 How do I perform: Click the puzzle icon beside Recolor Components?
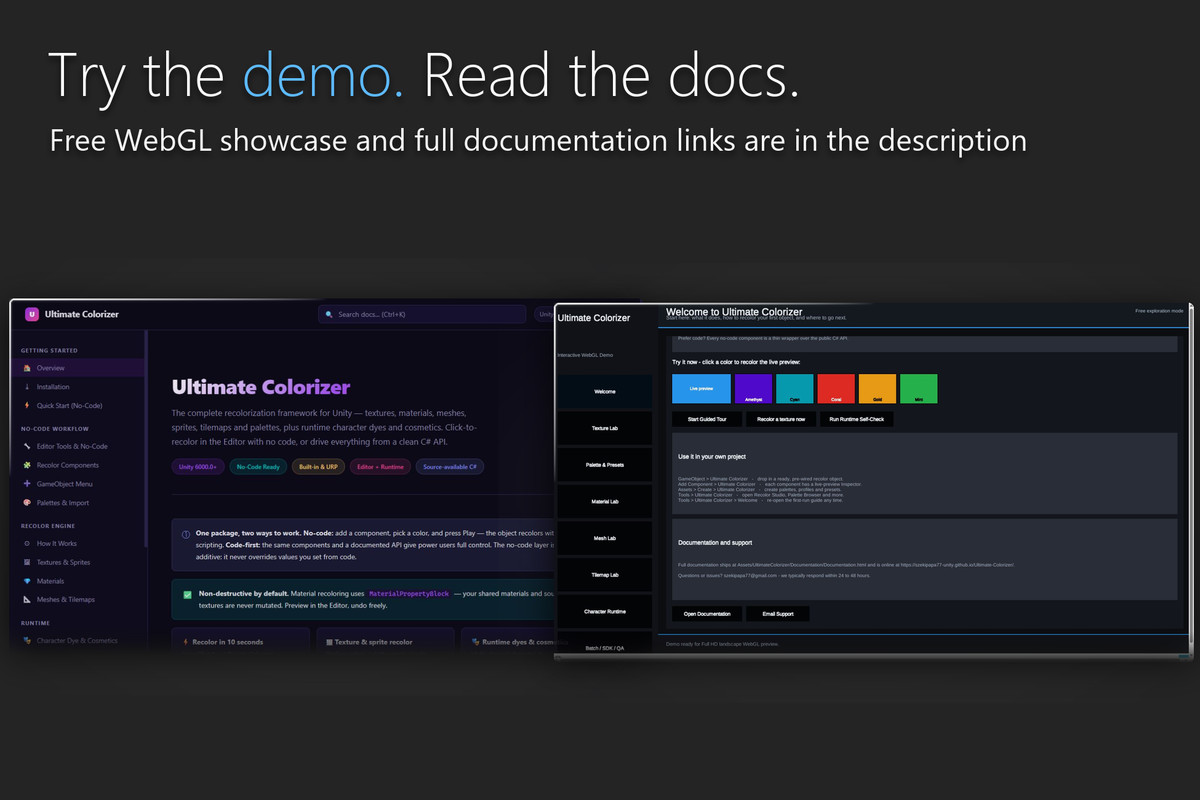pos(27,465)
